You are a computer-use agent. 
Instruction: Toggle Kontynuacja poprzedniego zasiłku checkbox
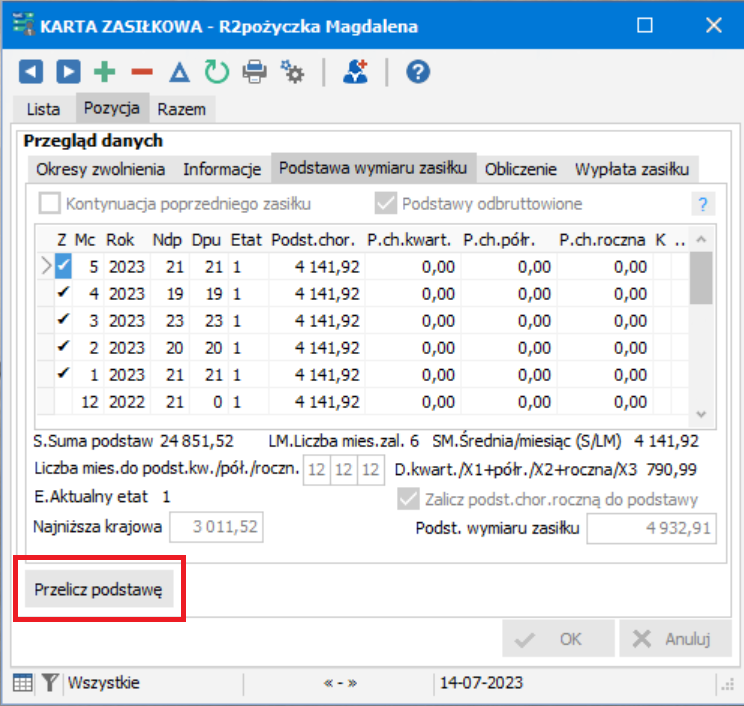49,204
